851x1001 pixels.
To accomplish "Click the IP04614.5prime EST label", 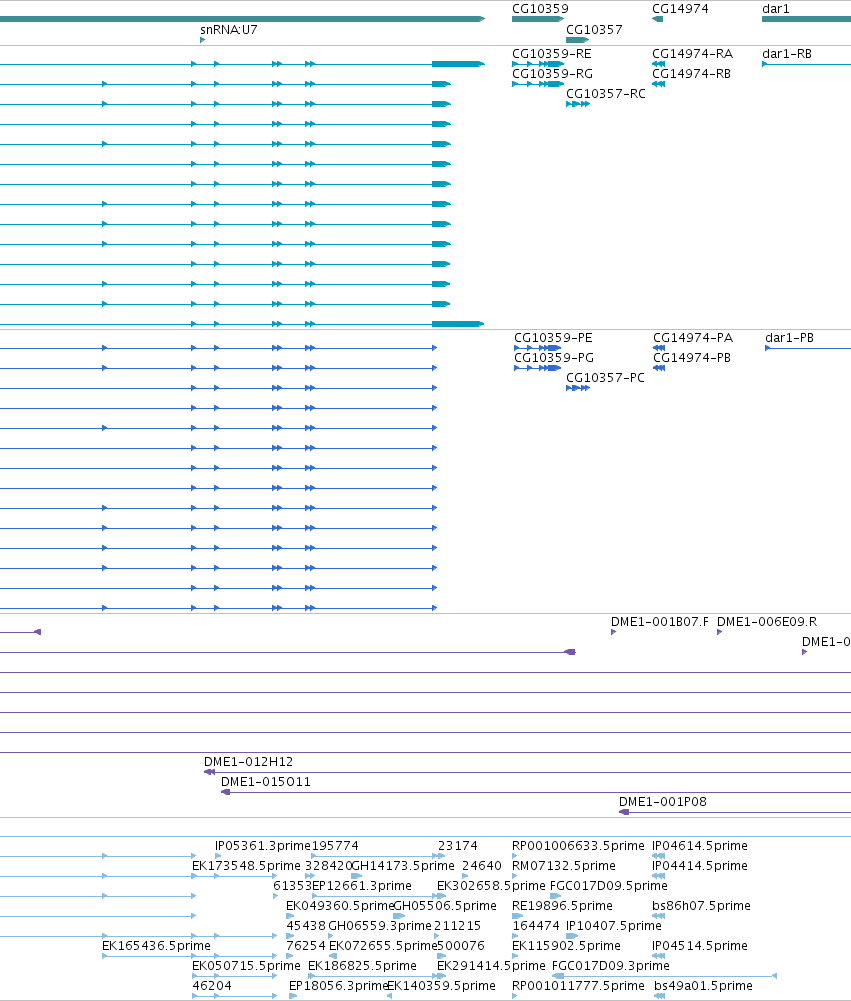I will (x=700, y=846).
